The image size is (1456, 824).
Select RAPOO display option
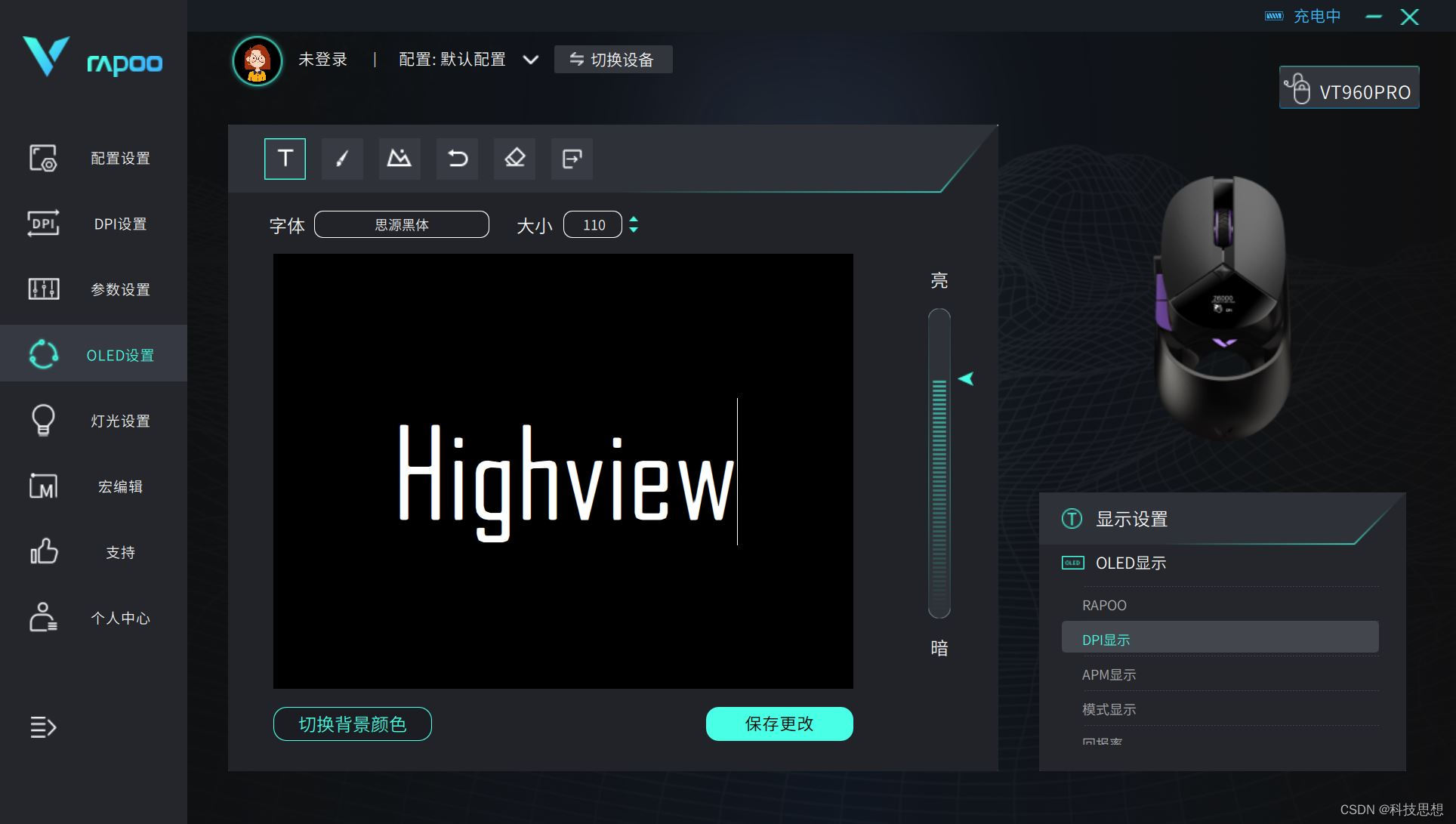(x=1104, y=605)
